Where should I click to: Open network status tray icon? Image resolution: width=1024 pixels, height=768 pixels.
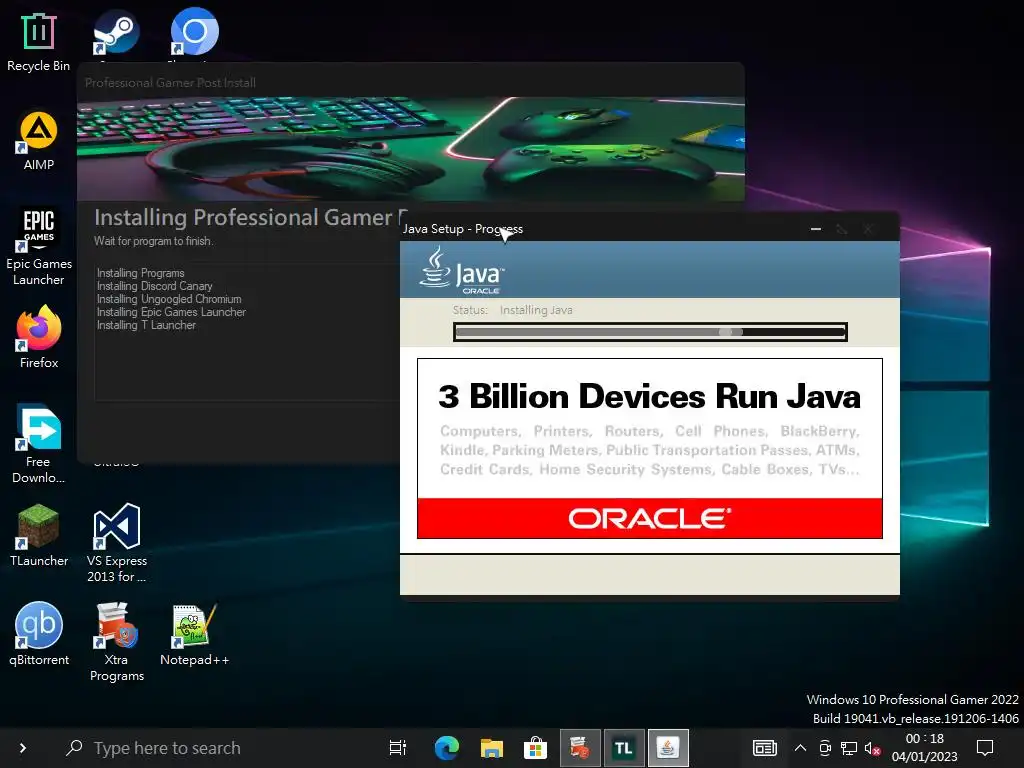click(x=849, y=748)
